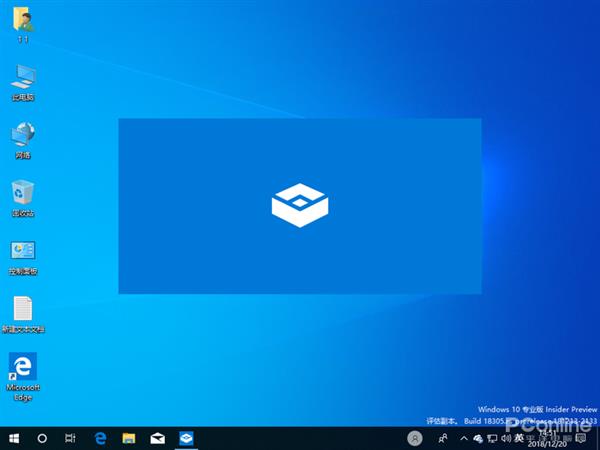Open File Explorer from the taskbar
Screen dimensions: 600x450
pos(129,439)
